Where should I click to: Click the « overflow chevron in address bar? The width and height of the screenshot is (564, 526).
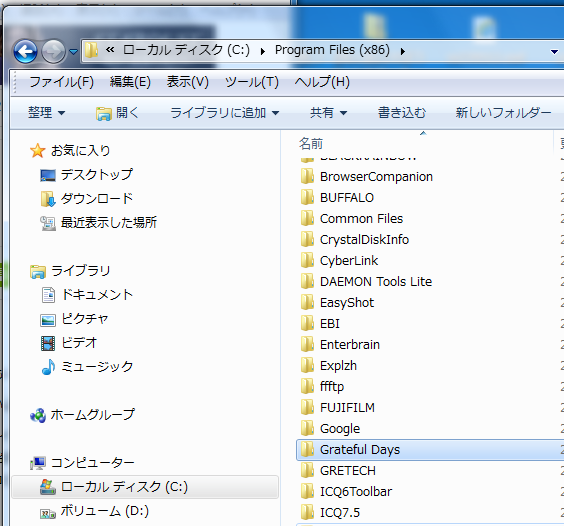click(110, 50)
